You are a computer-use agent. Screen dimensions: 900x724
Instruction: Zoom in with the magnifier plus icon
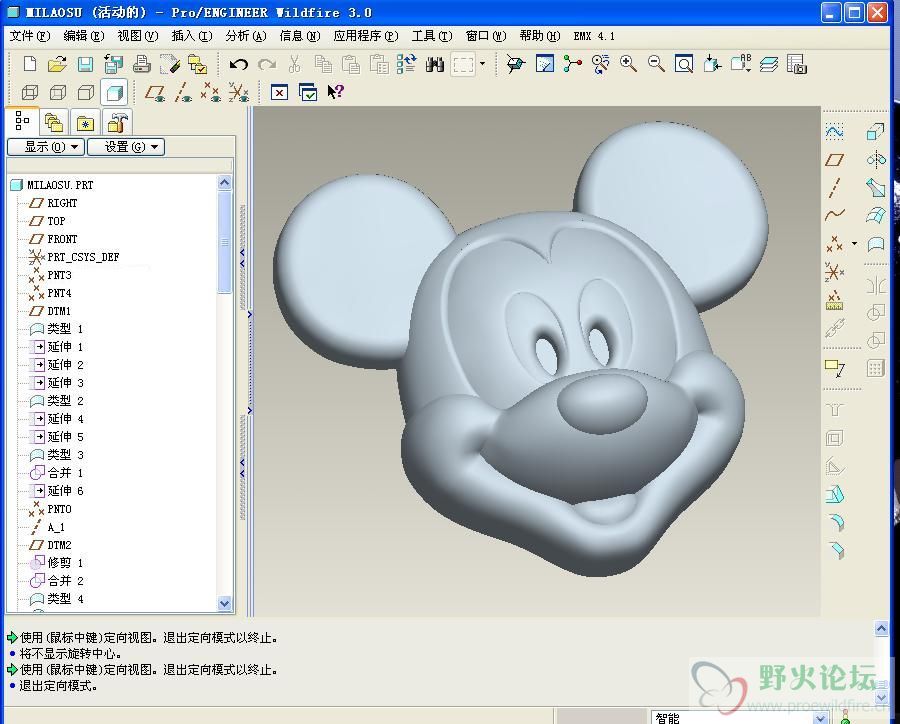click(629, 64)
